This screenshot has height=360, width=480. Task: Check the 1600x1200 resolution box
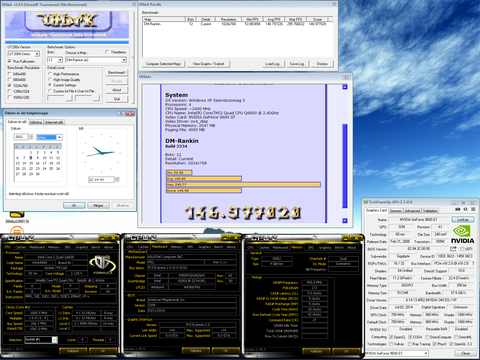click(10, 97)
